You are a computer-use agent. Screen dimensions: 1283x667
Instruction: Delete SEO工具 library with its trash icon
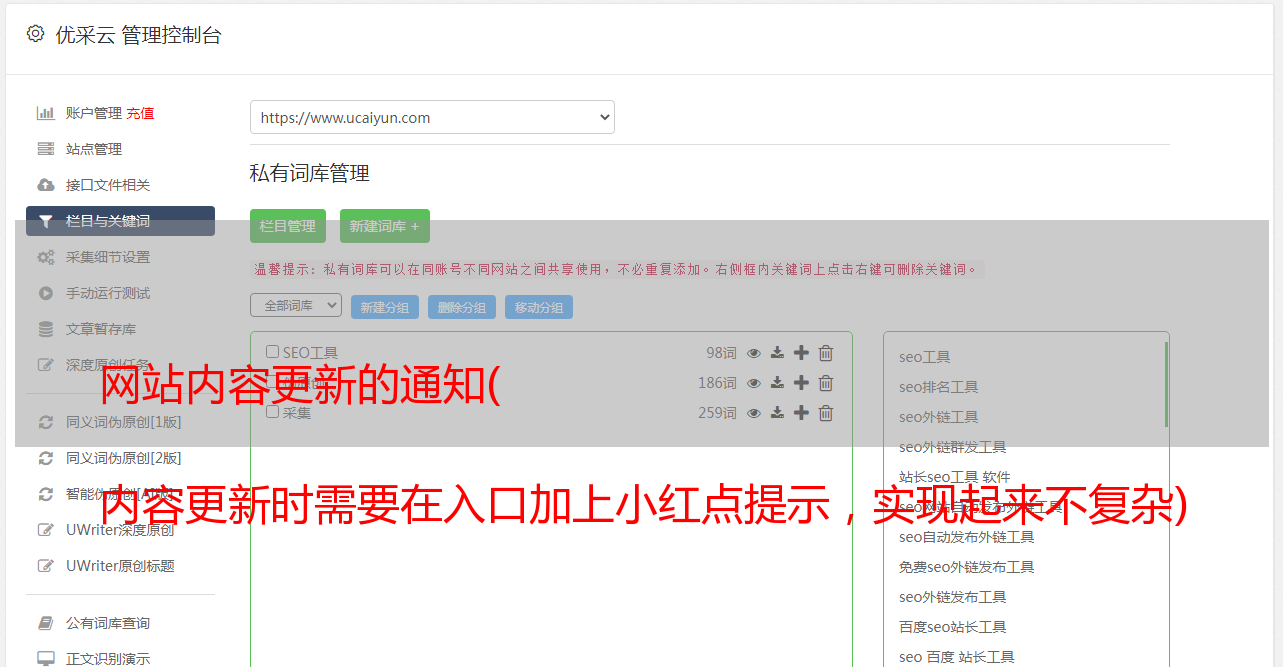click(x=826, y=353)
